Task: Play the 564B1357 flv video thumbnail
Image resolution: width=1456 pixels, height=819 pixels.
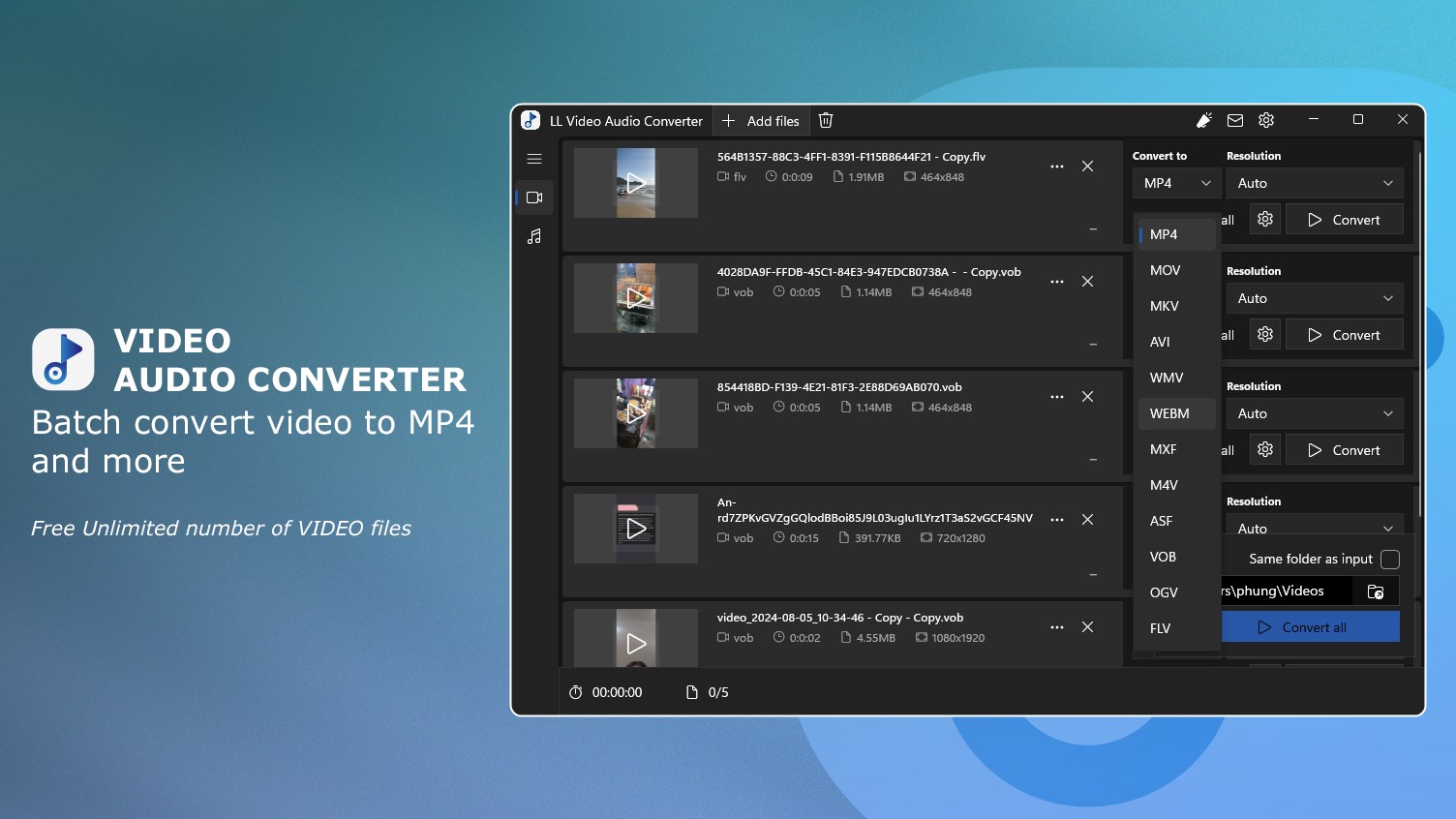Action: pyautogui.click(x=636, y=183)
